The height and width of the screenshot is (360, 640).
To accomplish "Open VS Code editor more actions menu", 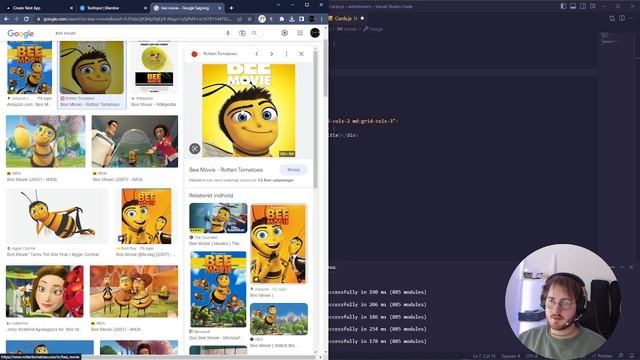I will coord(631,18).
